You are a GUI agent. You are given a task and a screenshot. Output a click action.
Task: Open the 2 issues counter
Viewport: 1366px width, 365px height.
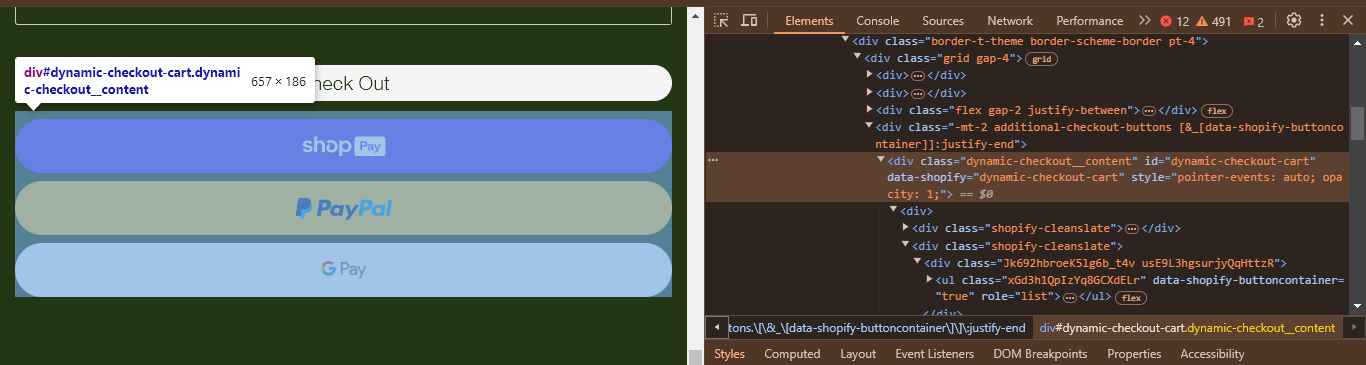pos(1254,21)
